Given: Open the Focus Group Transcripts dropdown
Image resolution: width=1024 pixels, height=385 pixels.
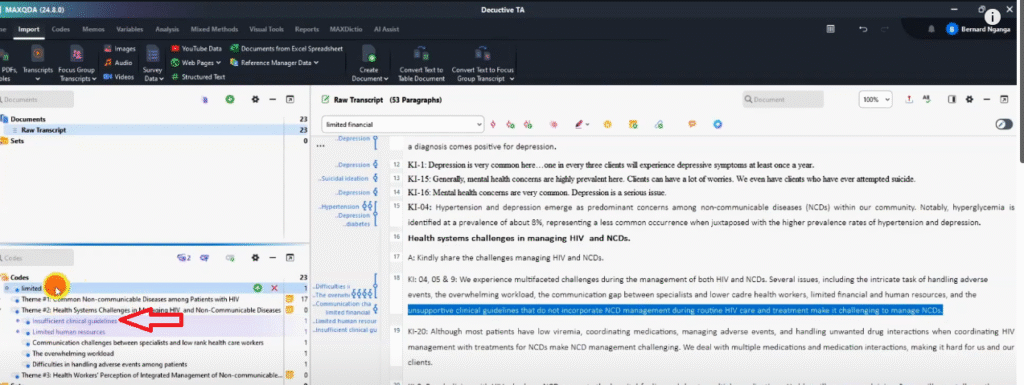Looking at the screenshot, I should pyautogui.click(x=77, y=62).
